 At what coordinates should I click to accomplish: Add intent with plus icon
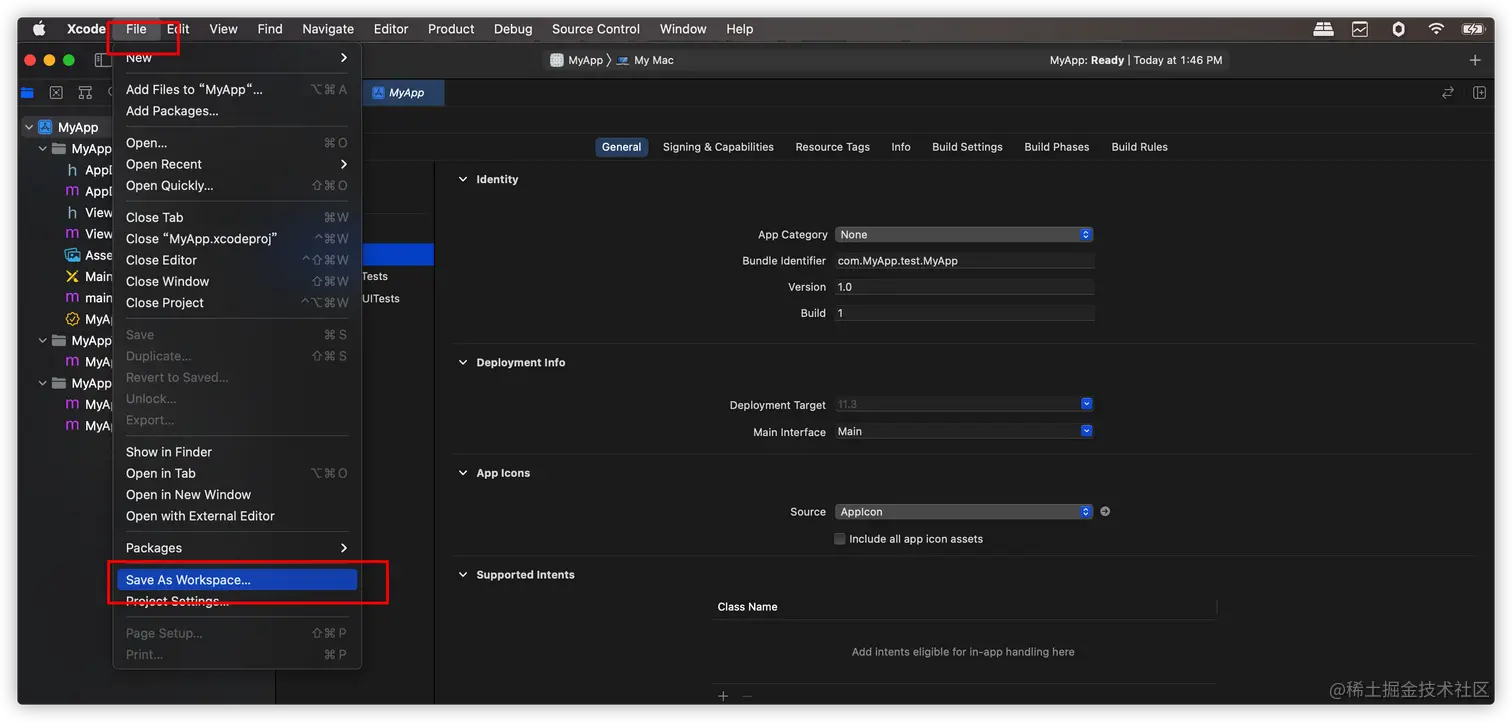point(723,696)
